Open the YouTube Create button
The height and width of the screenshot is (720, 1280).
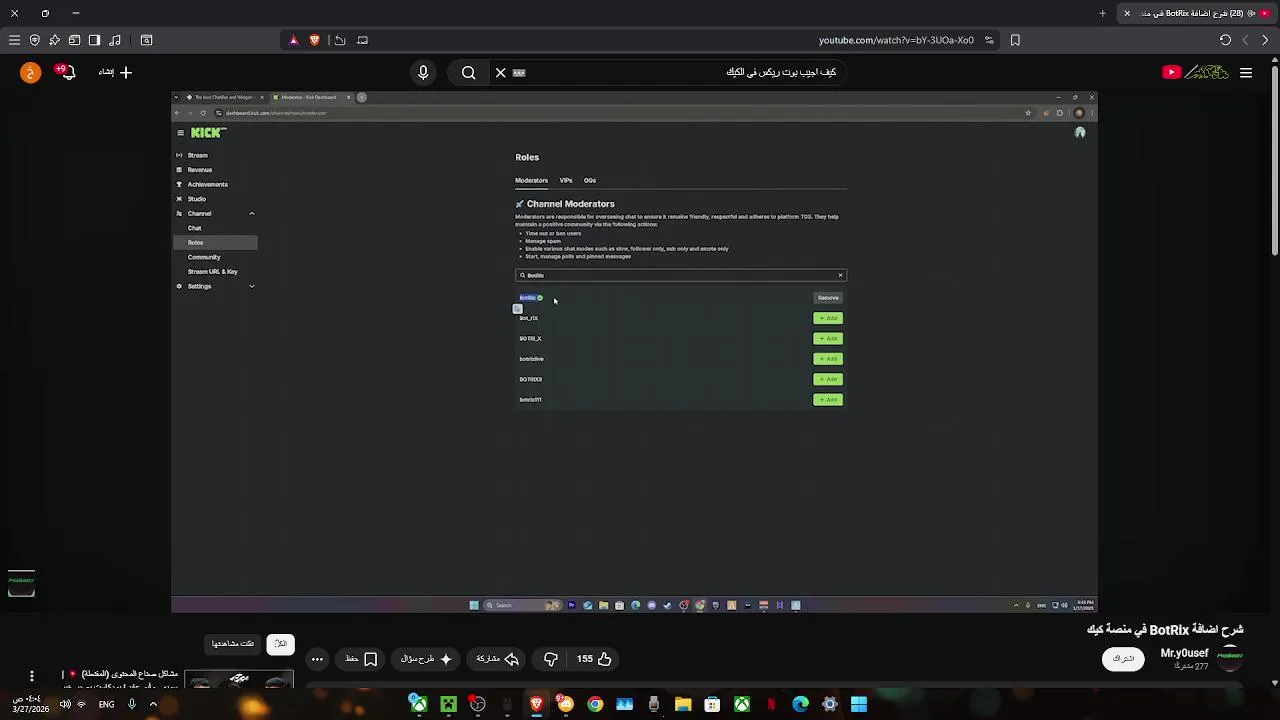click(115, 72)
